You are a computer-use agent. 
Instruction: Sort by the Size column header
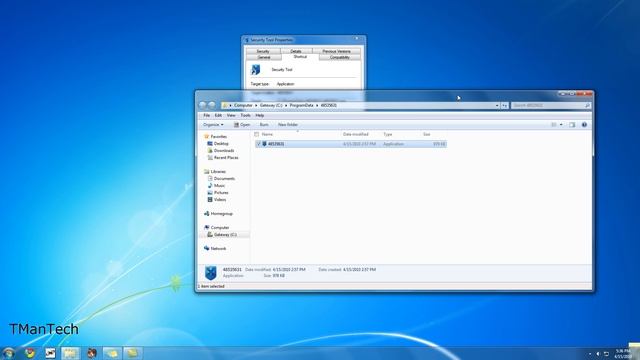(x=427, y=134)
